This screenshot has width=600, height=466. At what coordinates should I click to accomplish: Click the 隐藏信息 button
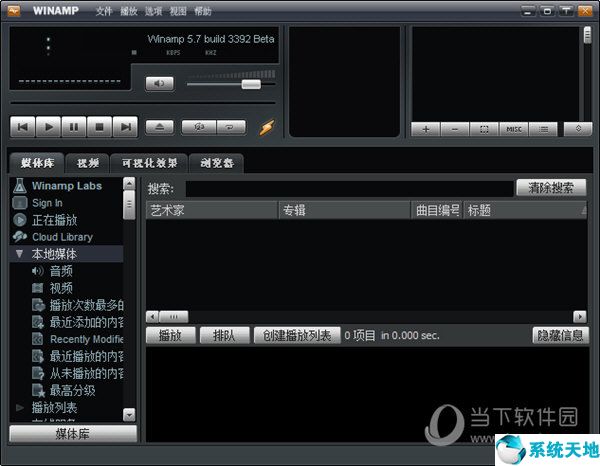tap(560, 336)
